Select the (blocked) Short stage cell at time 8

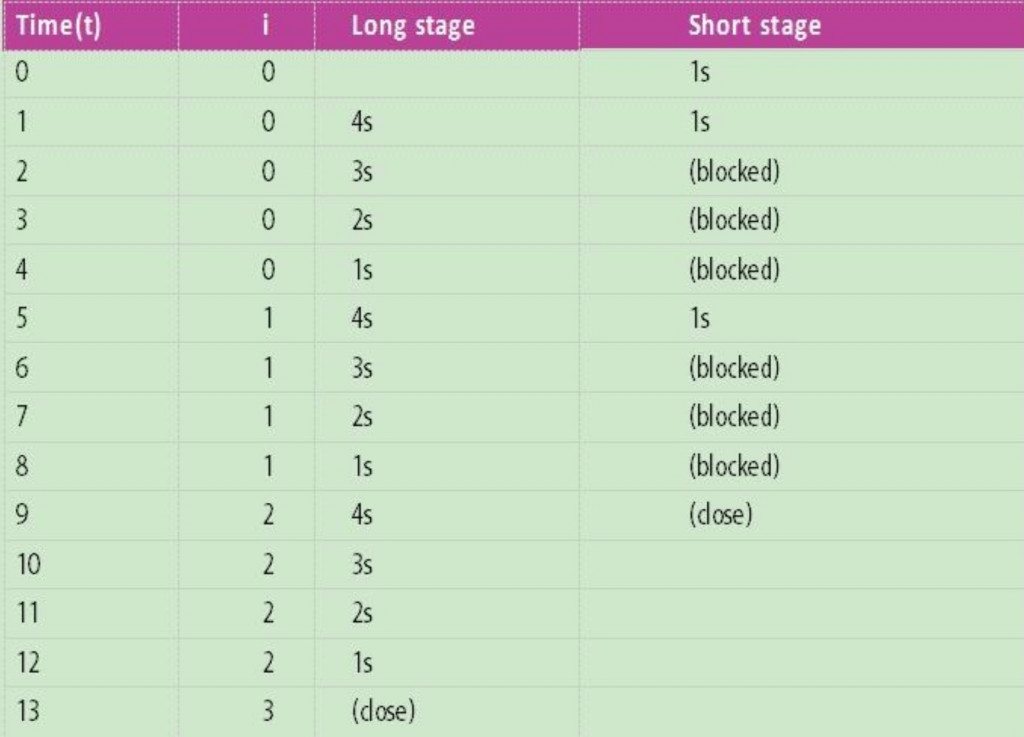[x=733, y=467]
